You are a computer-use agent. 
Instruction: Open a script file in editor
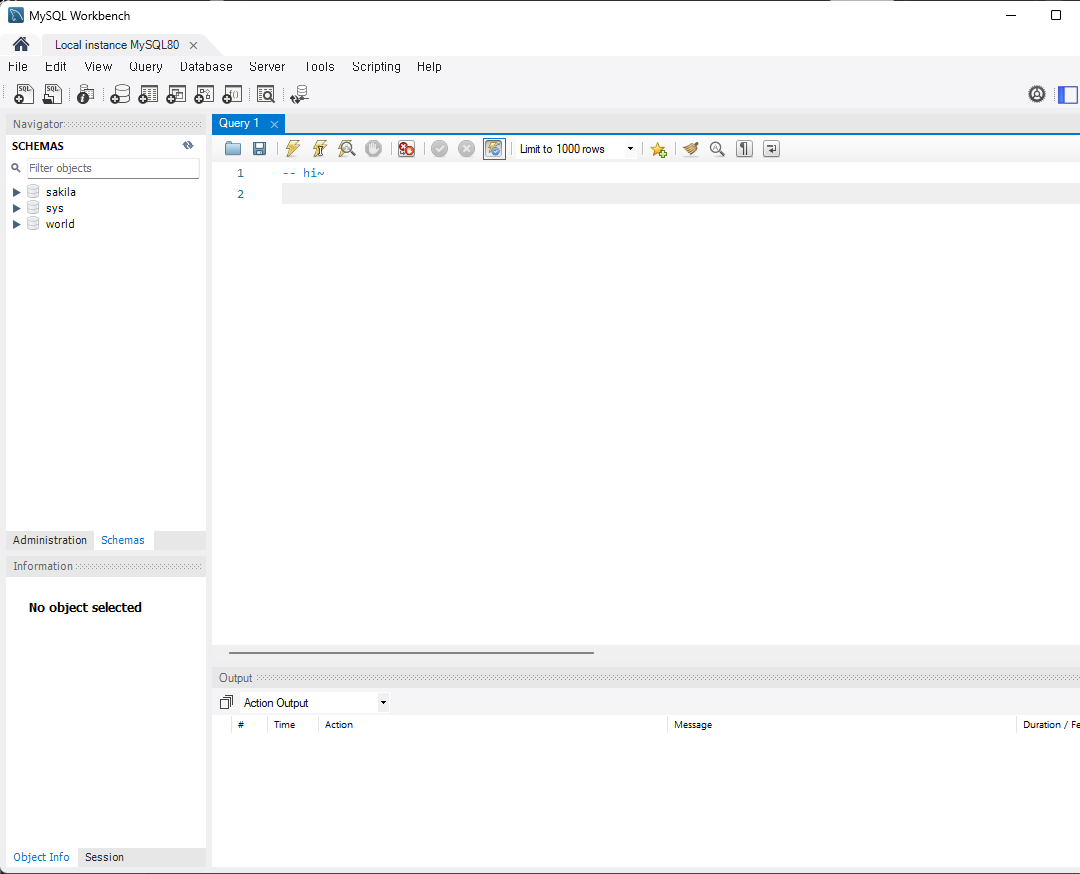pyautogui.click(x=233, y=149)
